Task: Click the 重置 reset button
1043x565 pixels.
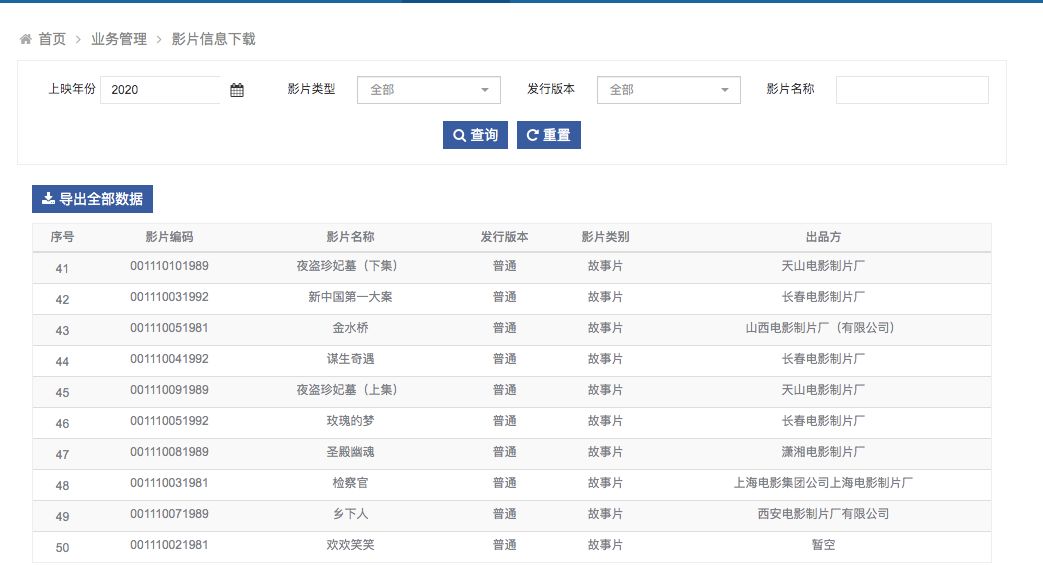Action: point(549,135)
